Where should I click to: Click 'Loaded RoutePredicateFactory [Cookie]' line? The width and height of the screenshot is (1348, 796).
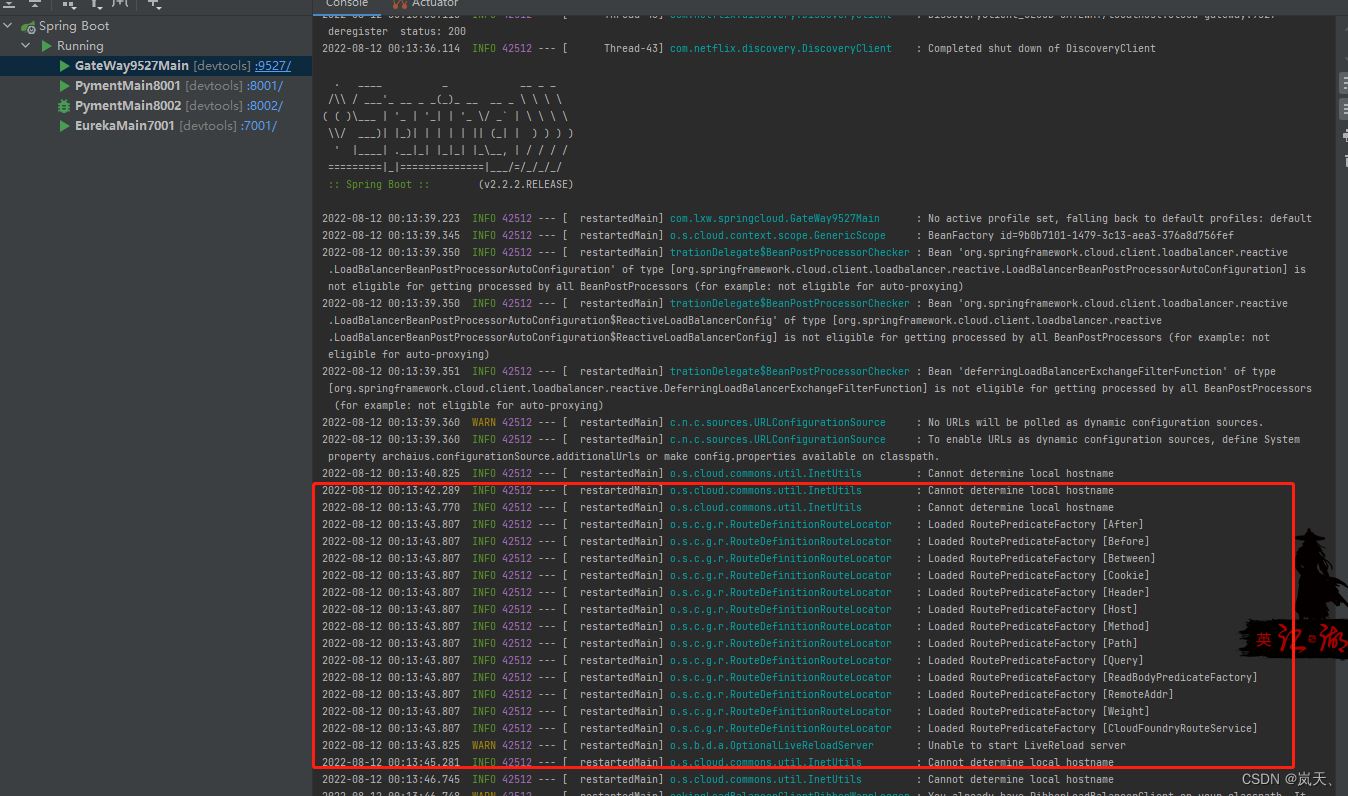(x=1039, y=575)
